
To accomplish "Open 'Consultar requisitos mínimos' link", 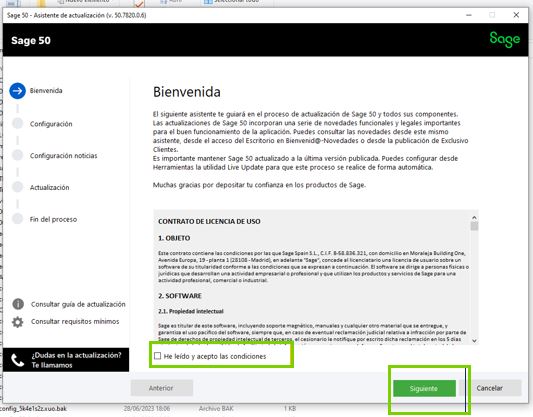I will (x=75, y=322).
